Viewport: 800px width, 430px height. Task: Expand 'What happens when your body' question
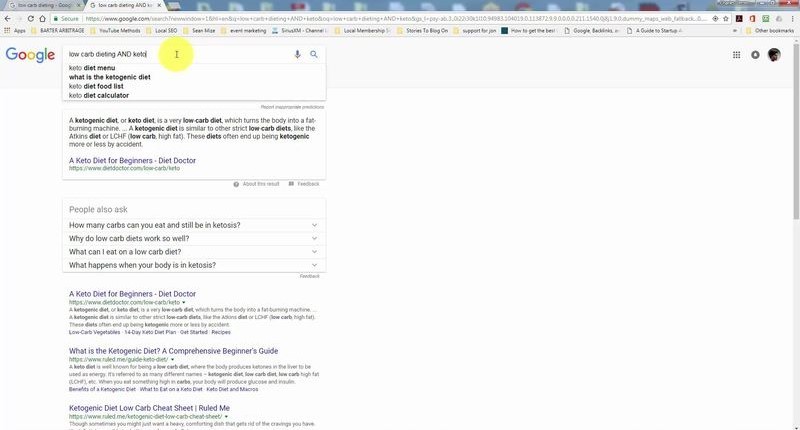coord(314,266)
